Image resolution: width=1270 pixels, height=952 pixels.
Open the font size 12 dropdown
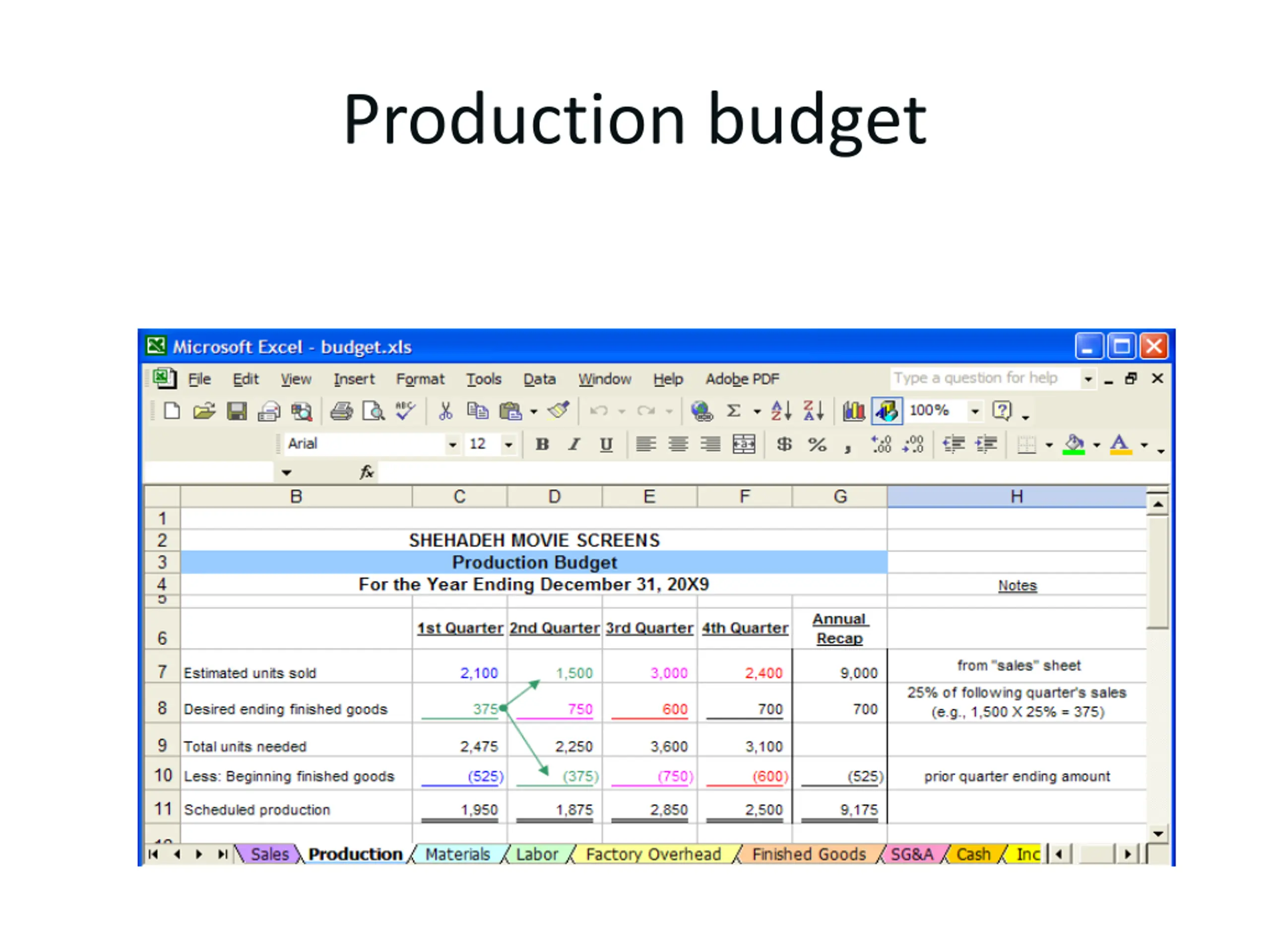pyautogui.click(x=508, y=445)
